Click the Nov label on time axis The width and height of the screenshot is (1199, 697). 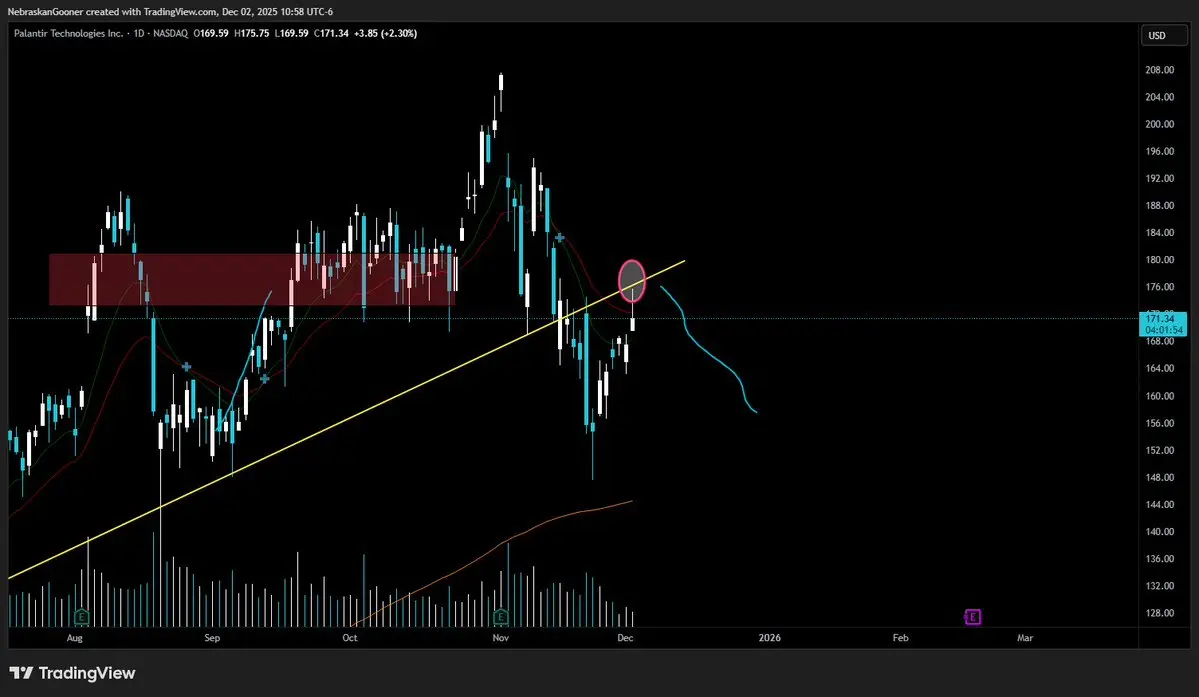pos(500,638)
